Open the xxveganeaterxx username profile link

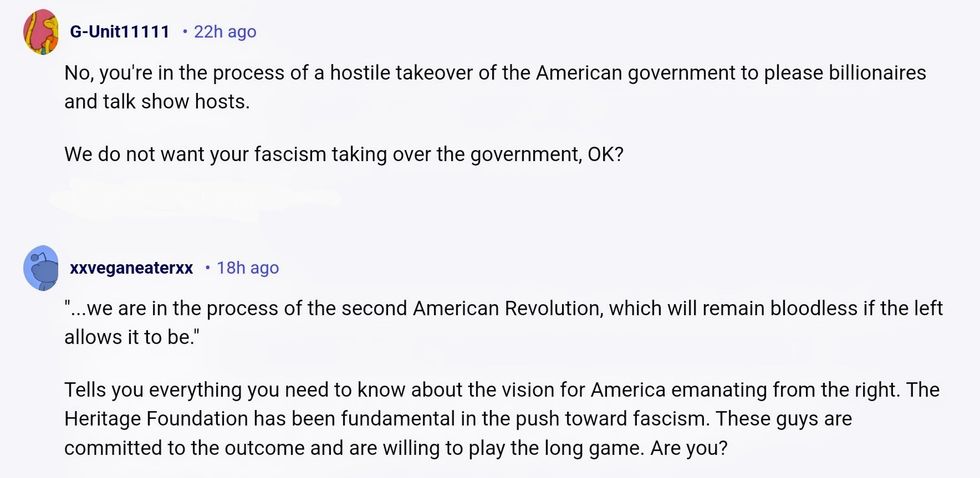tap(131, 268)
